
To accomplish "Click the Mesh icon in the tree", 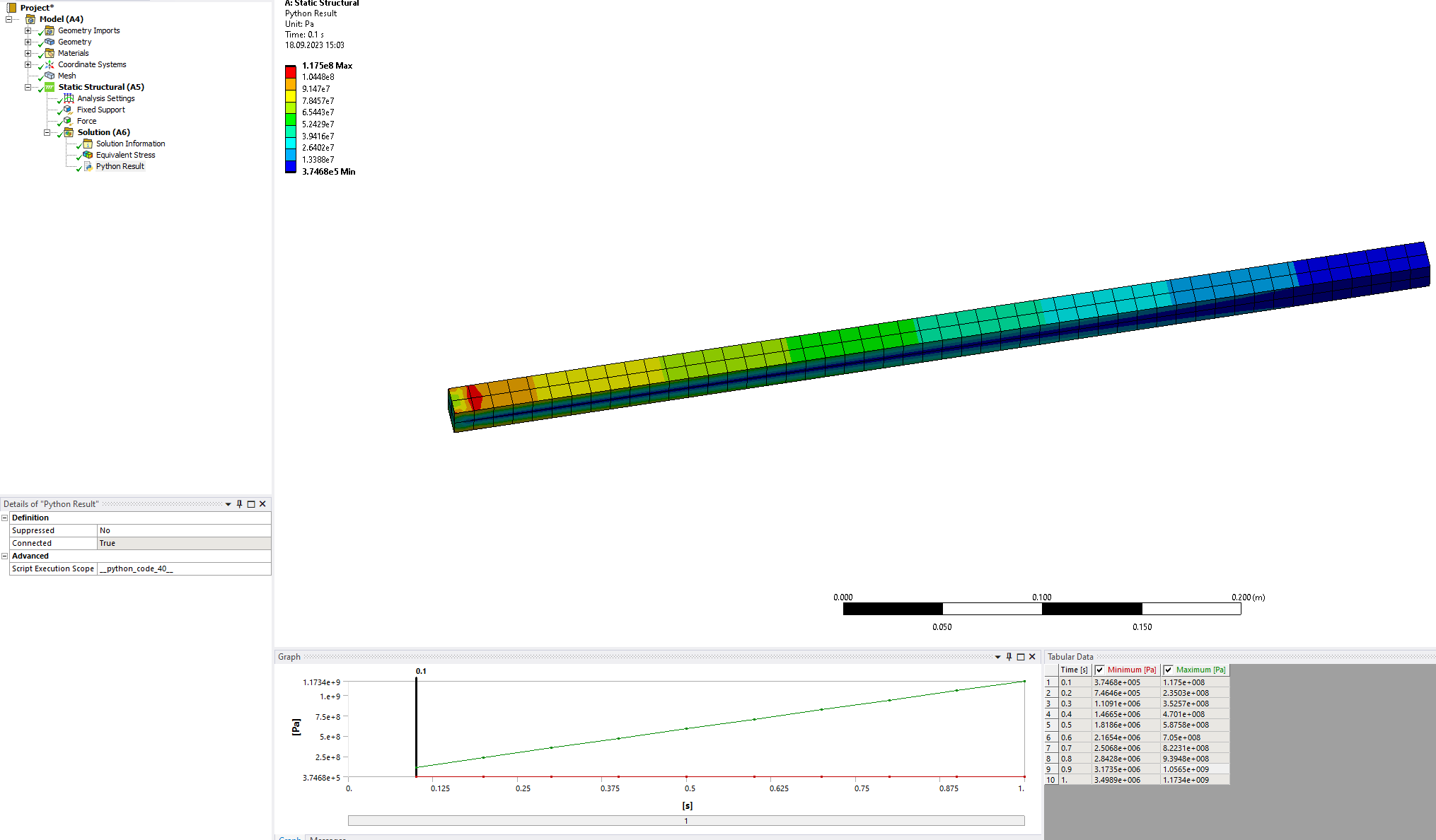I will coord(50,76).
